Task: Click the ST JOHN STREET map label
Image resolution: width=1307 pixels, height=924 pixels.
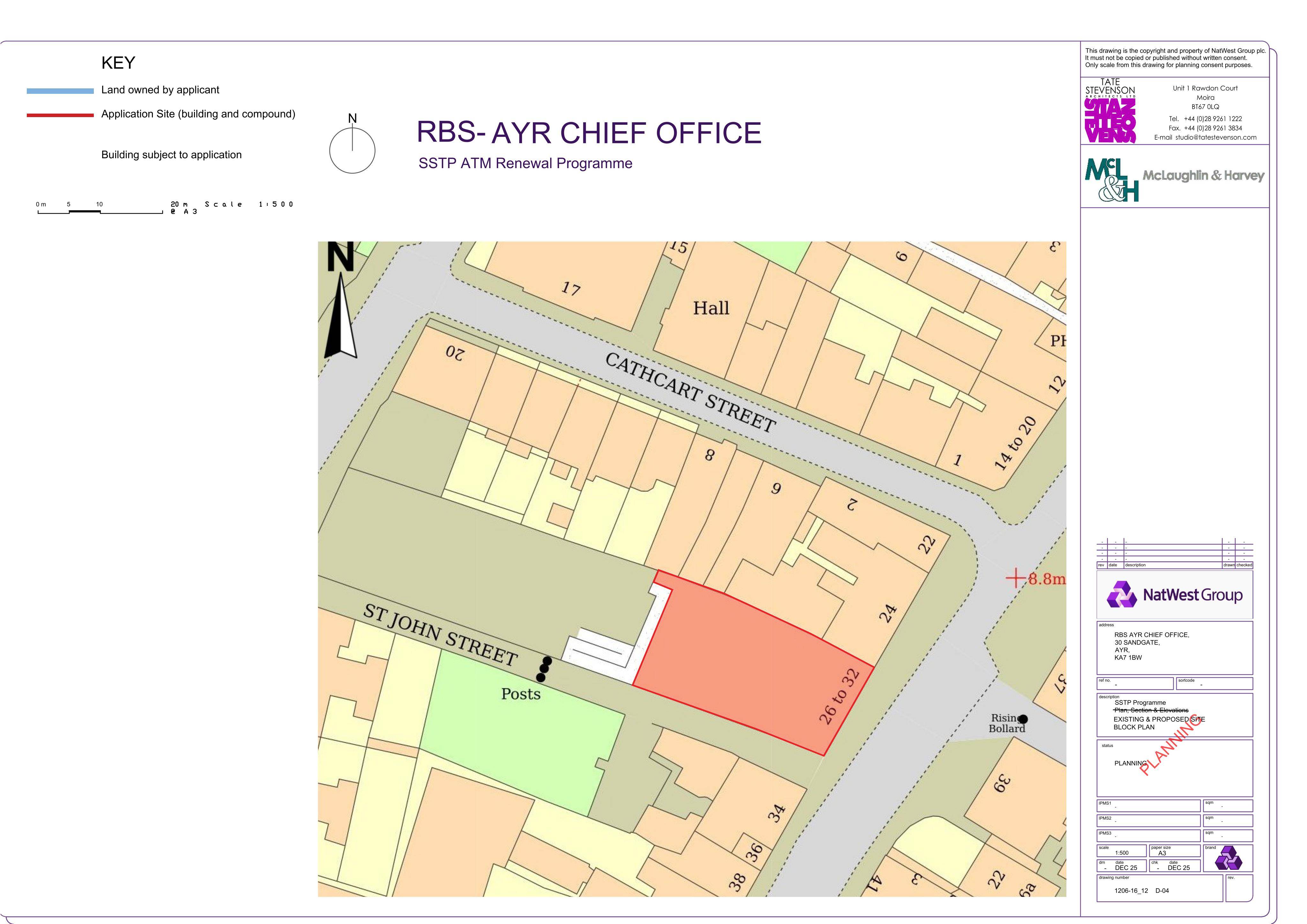Action: coord(441,635)
